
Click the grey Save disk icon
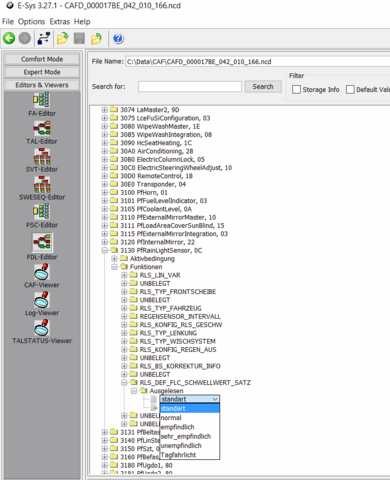click(x=79, y=38)
